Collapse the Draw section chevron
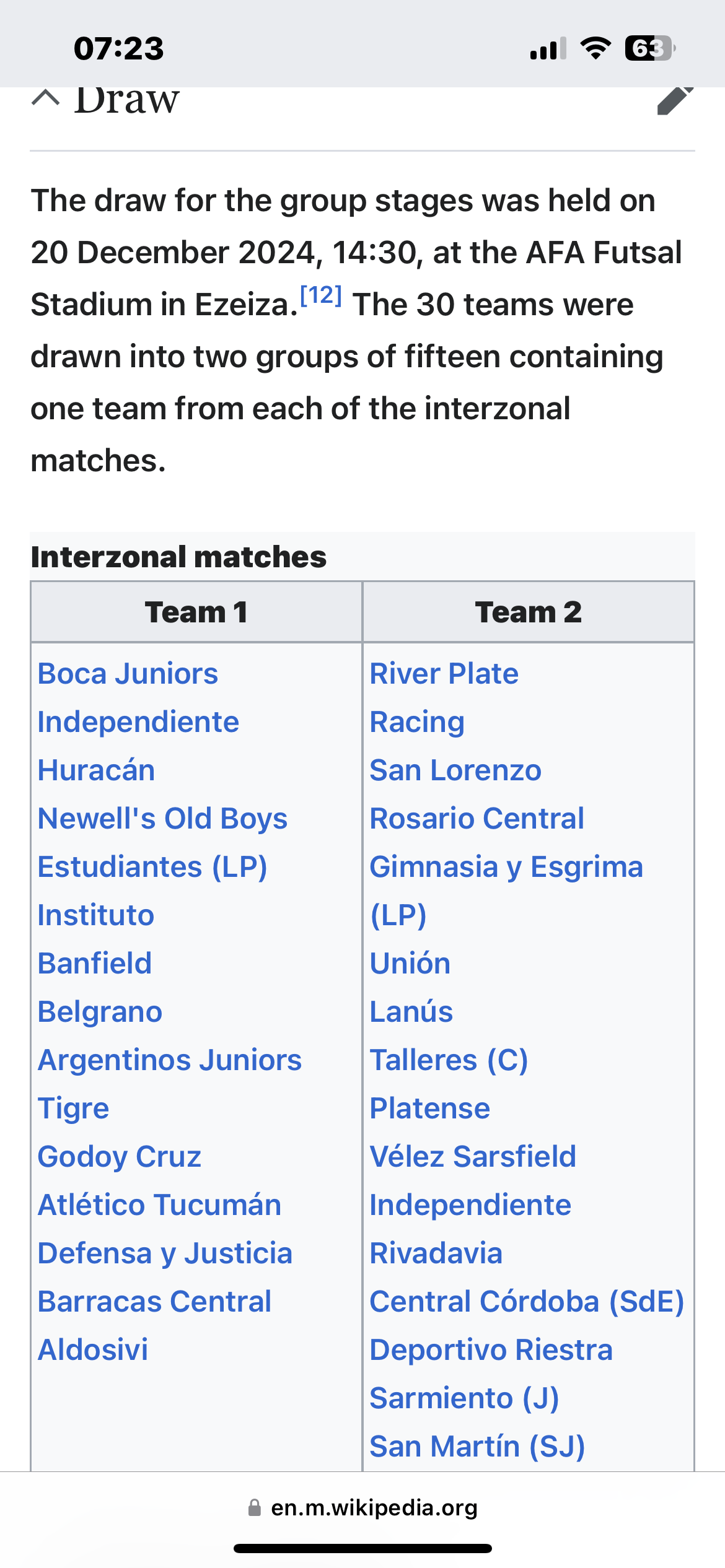Viewport: 725px width, 1568px height. pos(46,99)
